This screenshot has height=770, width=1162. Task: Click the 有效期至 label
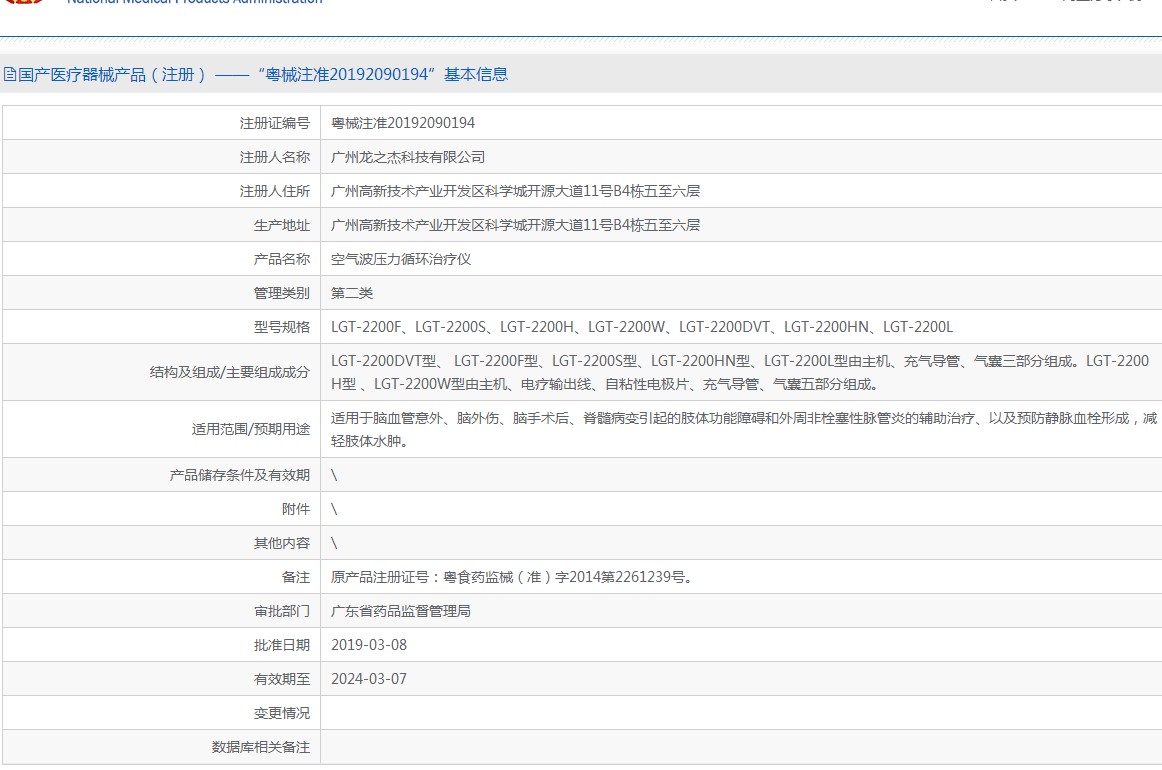[282, 680]
